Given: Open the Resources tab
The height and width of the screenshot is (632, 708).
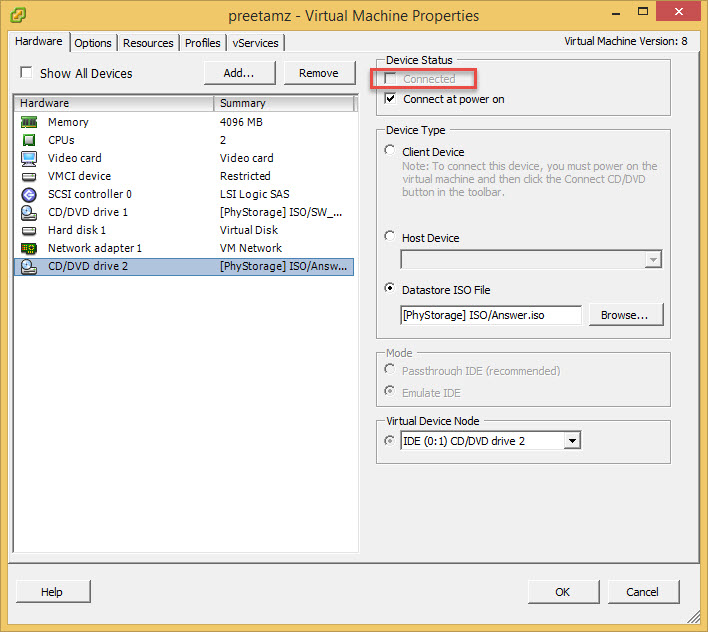Looking at the screenshot, I should point(148,43).
